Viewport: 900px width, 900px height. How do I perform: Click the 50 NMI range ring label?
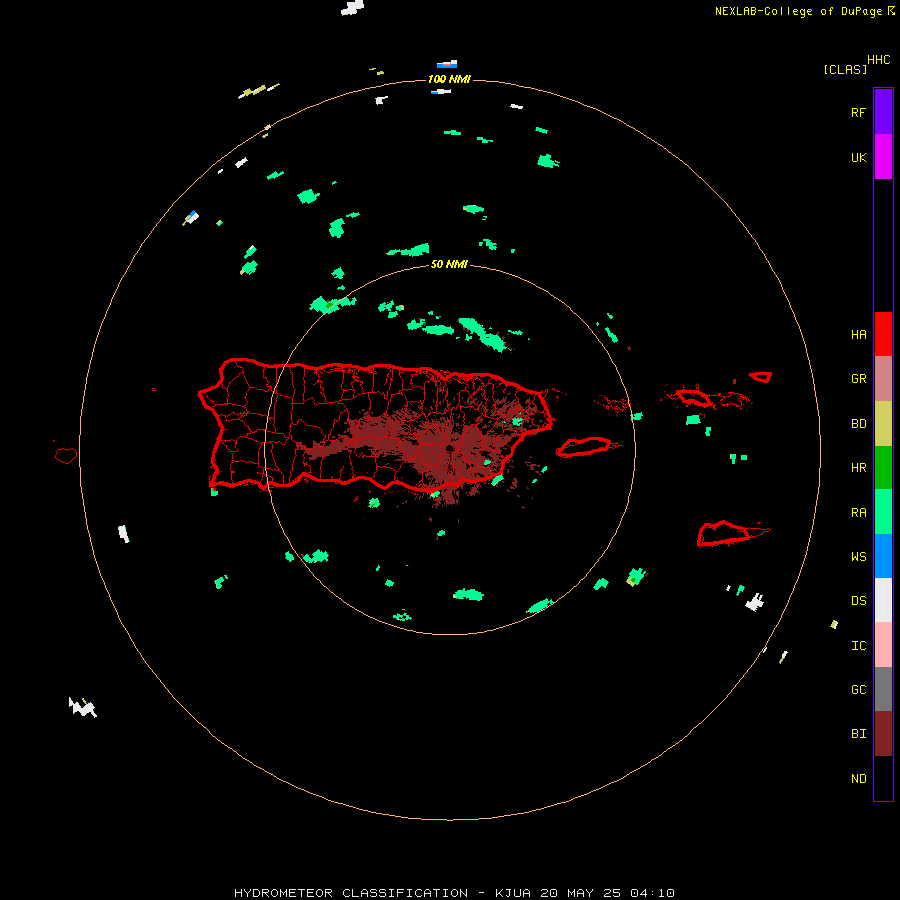(x=449, y=264)
